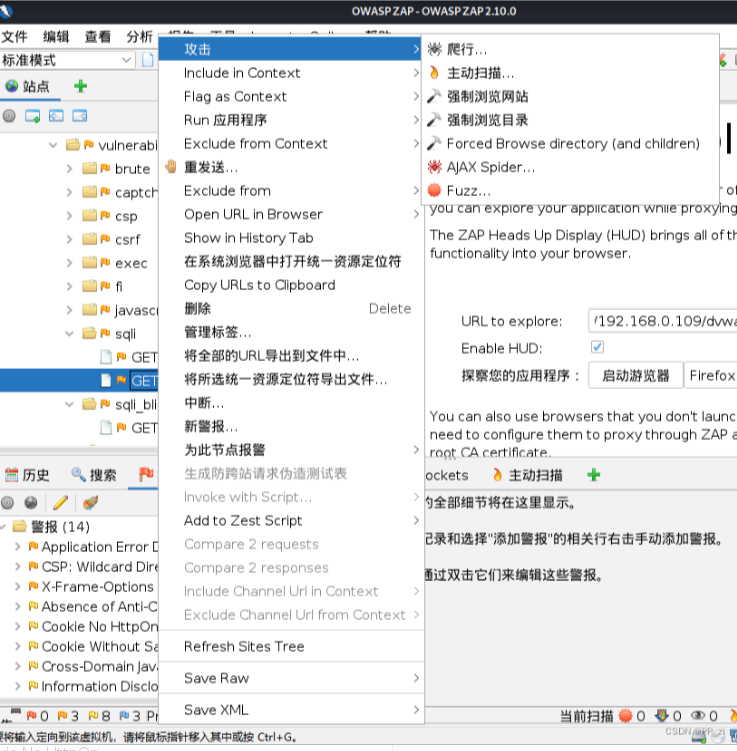Open the 文件 menu in menu bar
Screen dimensions: 737x751
pyautogui.click(x=14, y=36)
